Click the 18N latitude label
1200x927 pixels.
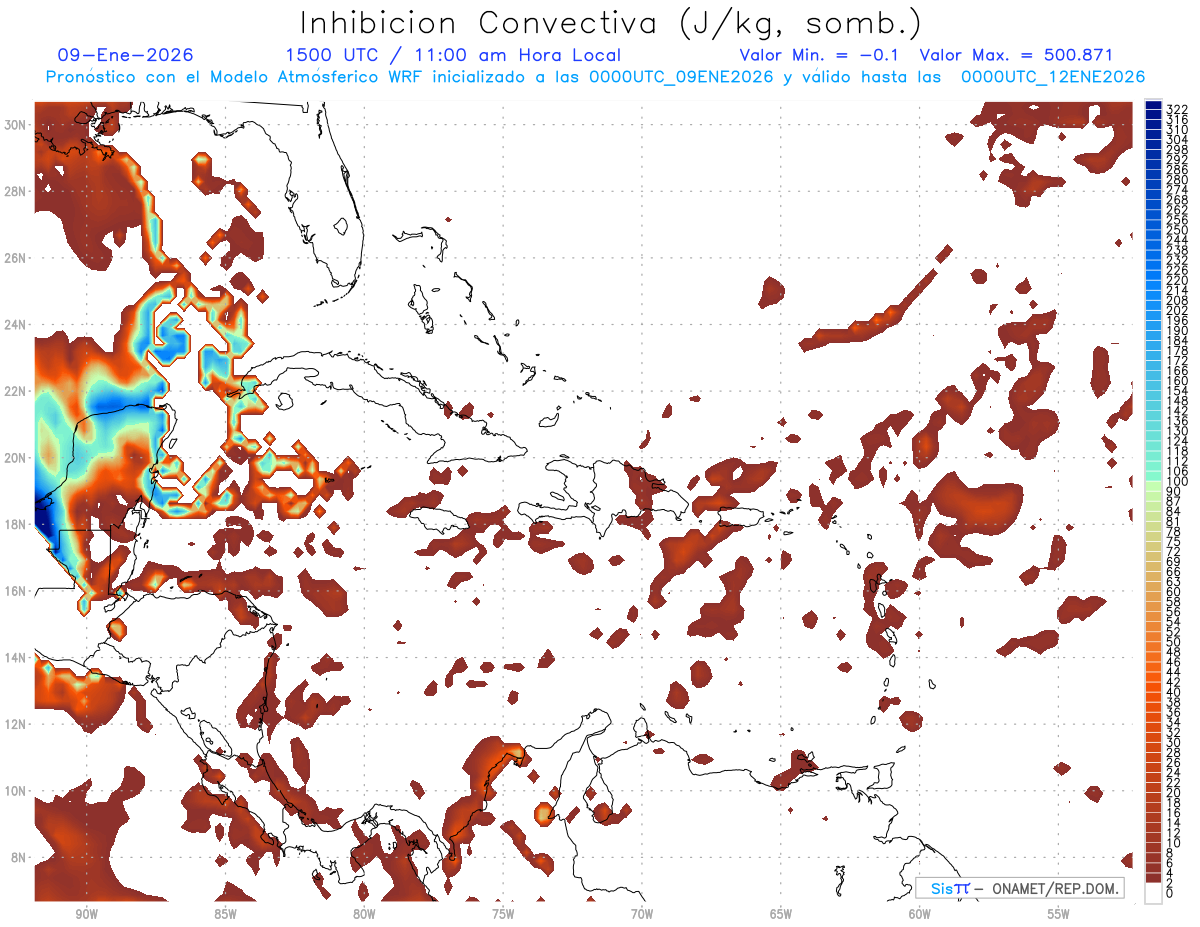(16, 524)
